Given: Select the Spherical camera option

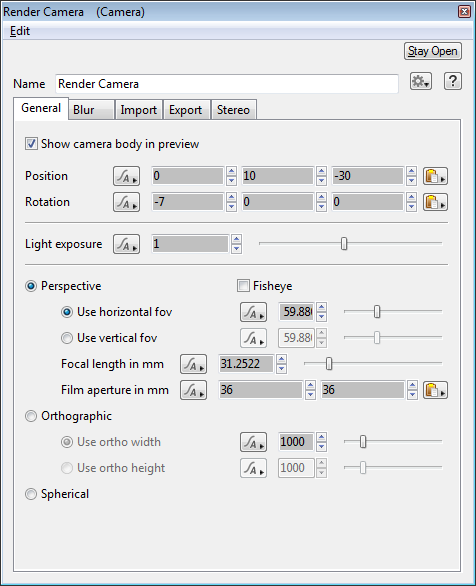Looking at the screenshot, I should click(x=31, y=494).
